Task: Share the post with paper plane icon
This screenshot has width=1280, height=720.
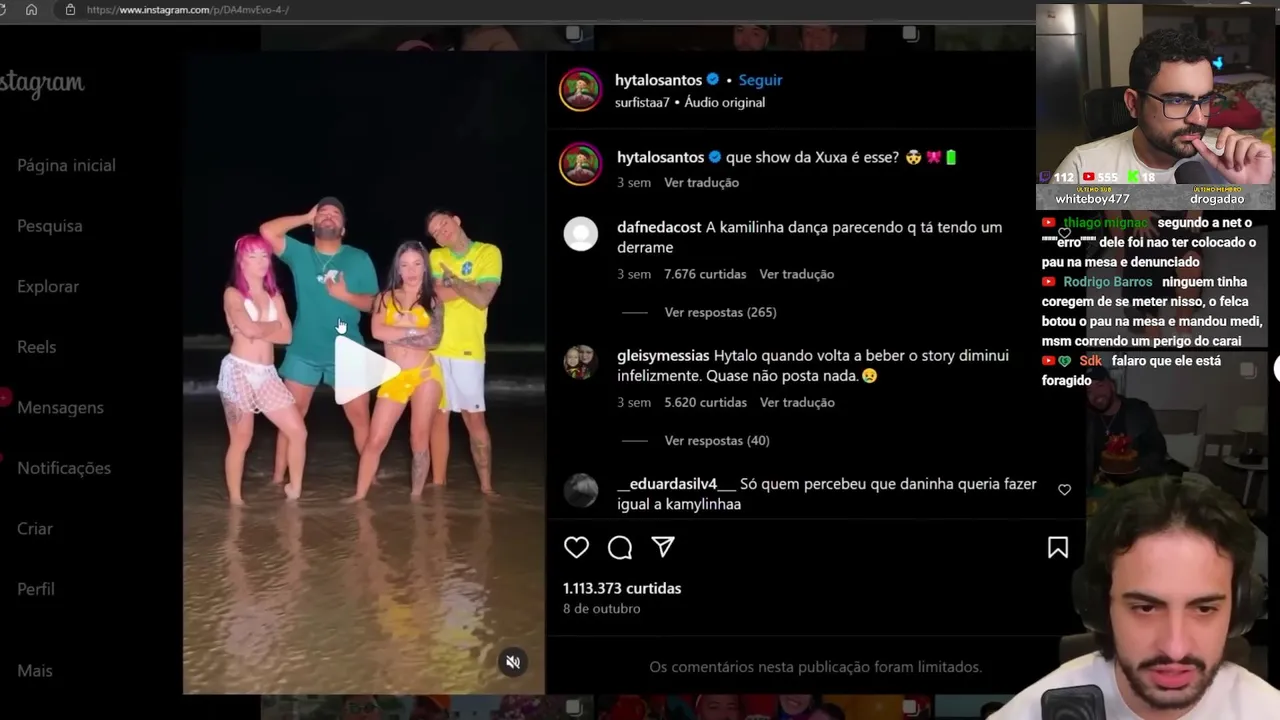Action: 663,547
